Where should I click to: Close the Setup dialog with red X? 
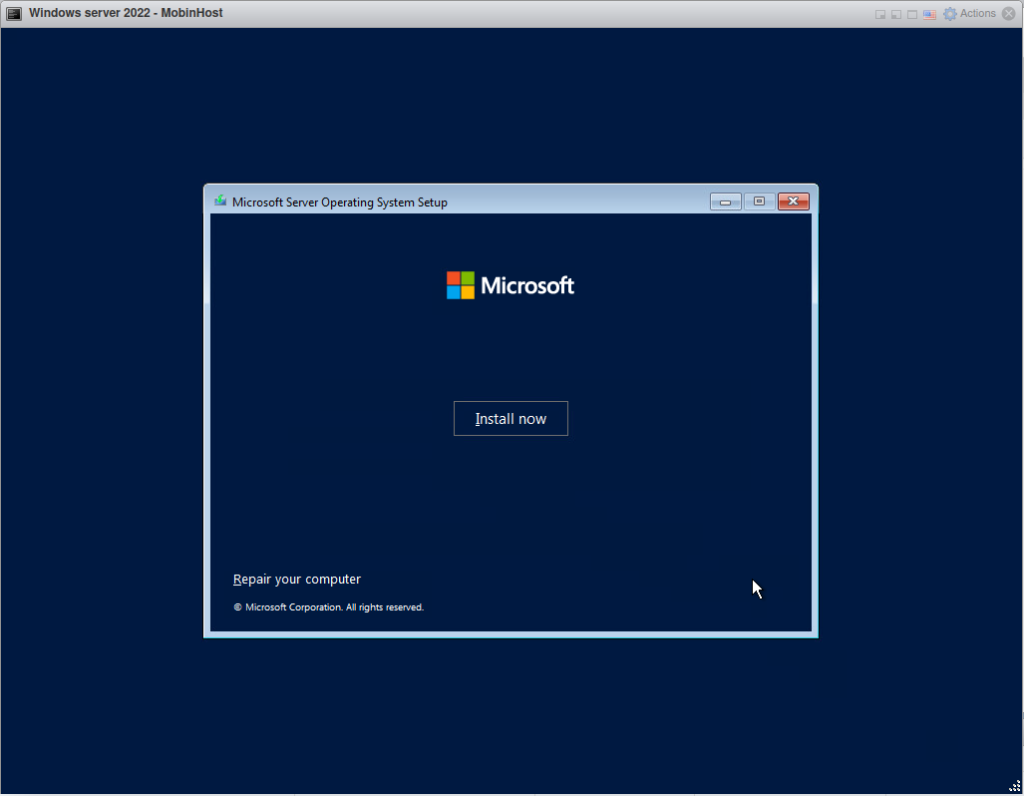pos(793,201)
